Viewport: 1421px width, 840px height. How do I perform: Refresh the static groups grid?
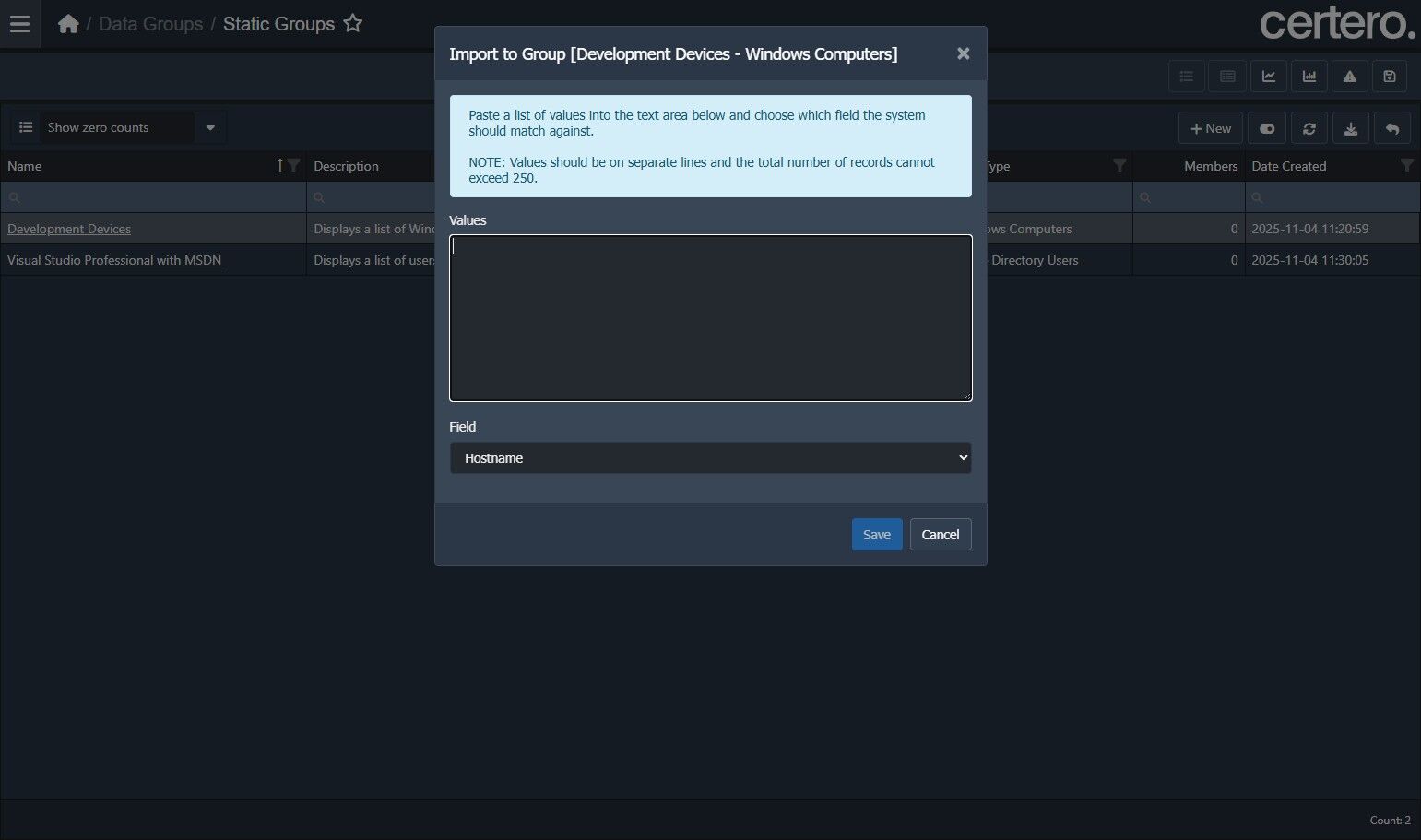pyautogui.click(x=1309, y=128)
